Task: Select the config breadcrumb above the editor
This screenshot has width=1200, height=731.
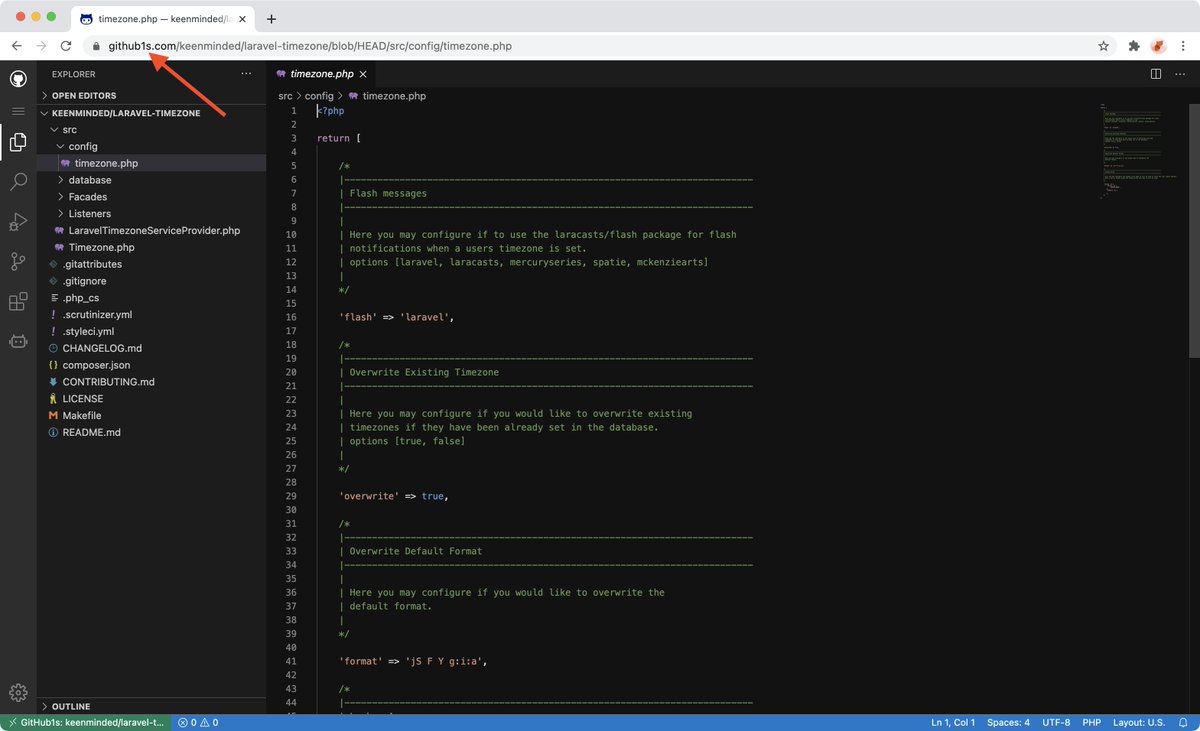Action: [x=320, y=96]
